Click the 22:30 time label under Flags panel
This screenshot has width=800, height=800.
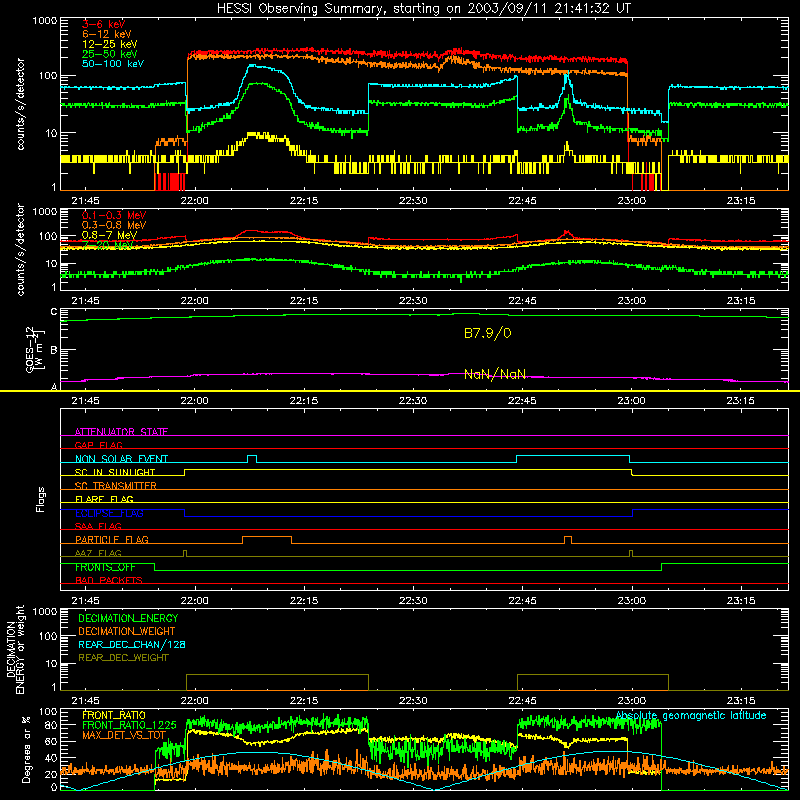click(x=413, y=601)
